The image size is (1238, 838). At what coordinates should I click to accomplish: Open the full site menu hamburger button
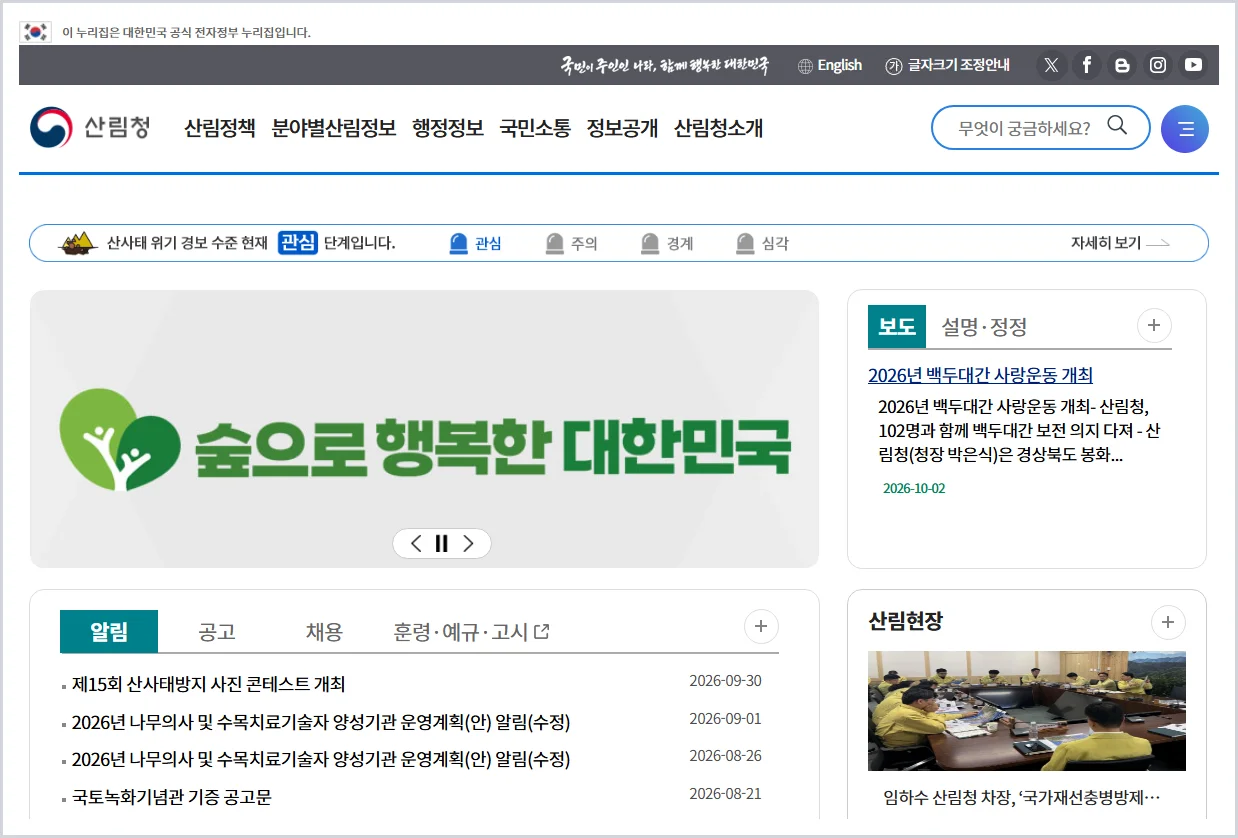(1185, 129)
